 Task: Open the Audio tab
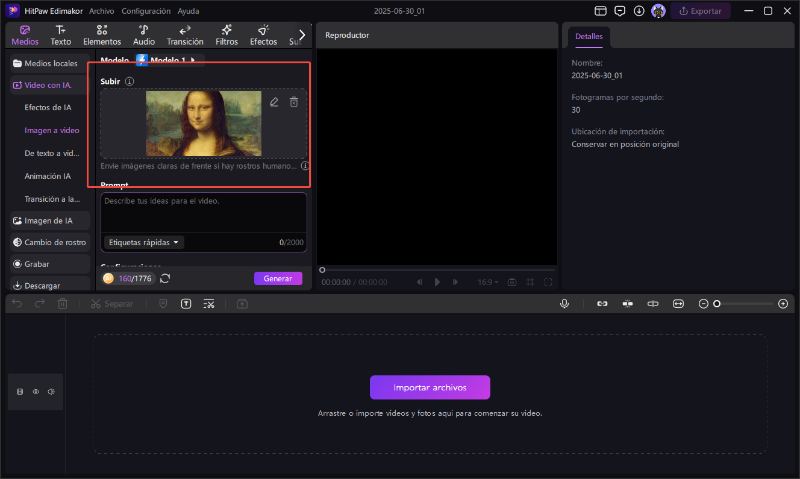[144, 35]
